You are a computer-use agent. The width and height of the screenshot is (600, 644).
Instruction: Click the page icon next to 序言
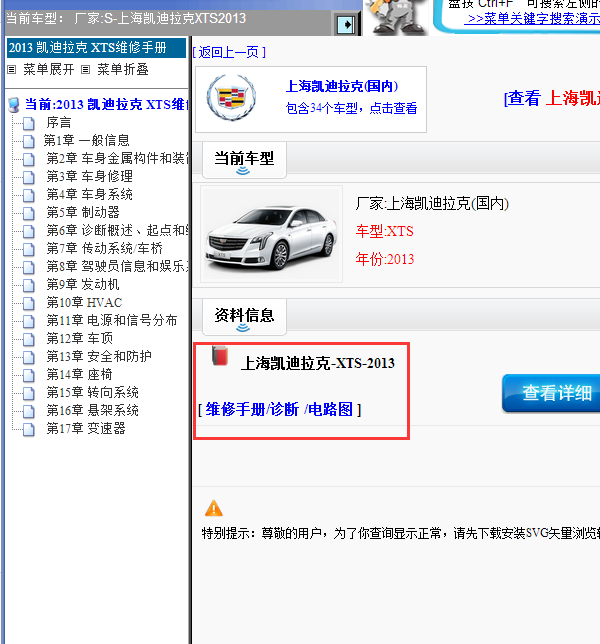pyautogui.click(x=28, y=123)
